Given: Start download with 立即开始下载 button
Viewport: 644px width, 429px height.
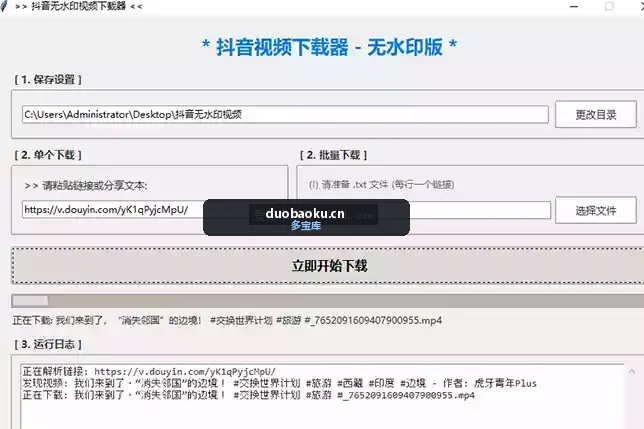Looking at the screenshot, I should pos(328,266).
